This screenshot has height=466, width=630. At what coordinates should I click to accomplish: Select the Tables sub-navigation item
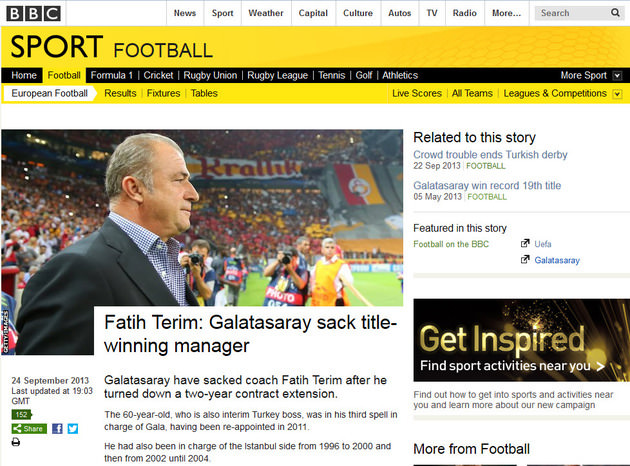pos(204,93)
